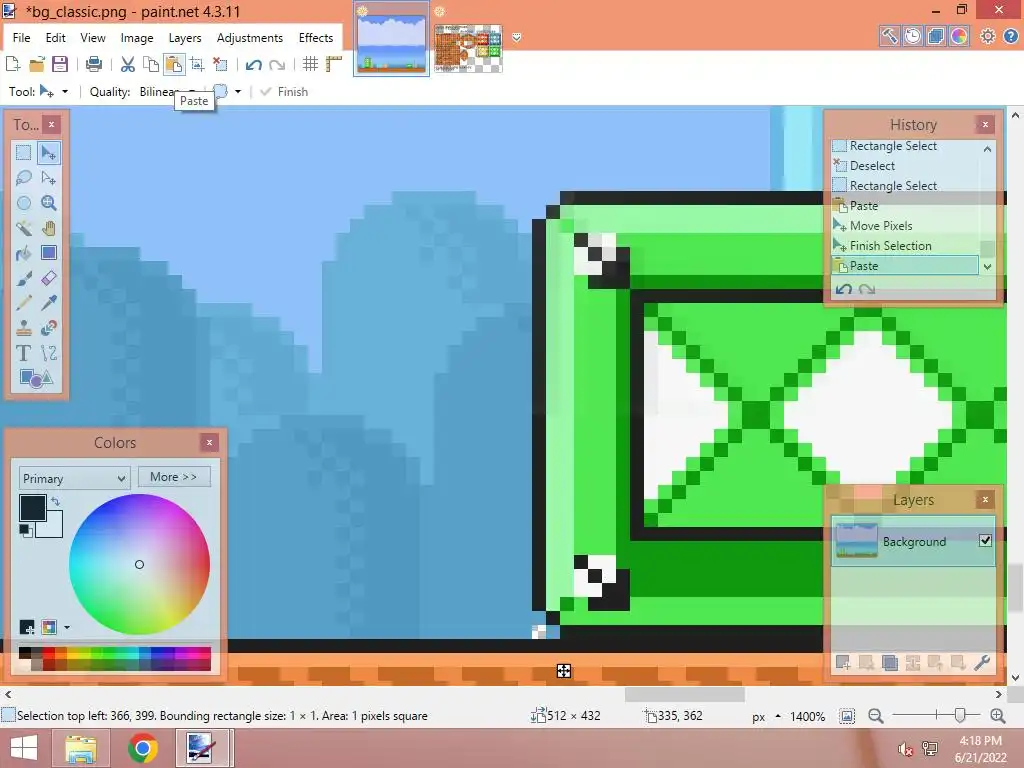The height and width of the screenshot is (768, 1024).
Task: Print the image with the printer icon
Action: (94, 64)
